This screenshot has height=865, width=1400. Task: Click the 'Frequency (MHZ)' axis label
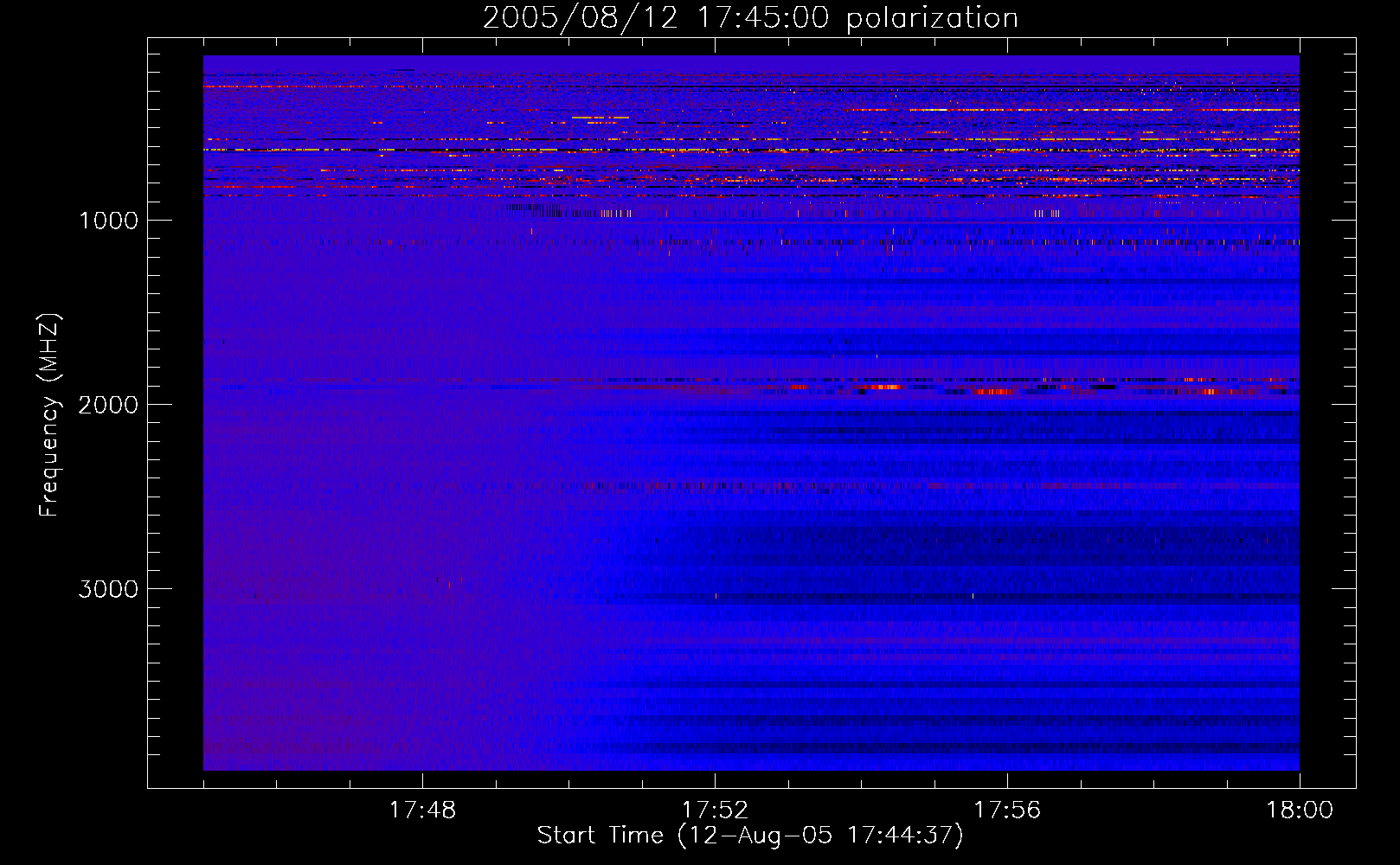pos(49,415)
